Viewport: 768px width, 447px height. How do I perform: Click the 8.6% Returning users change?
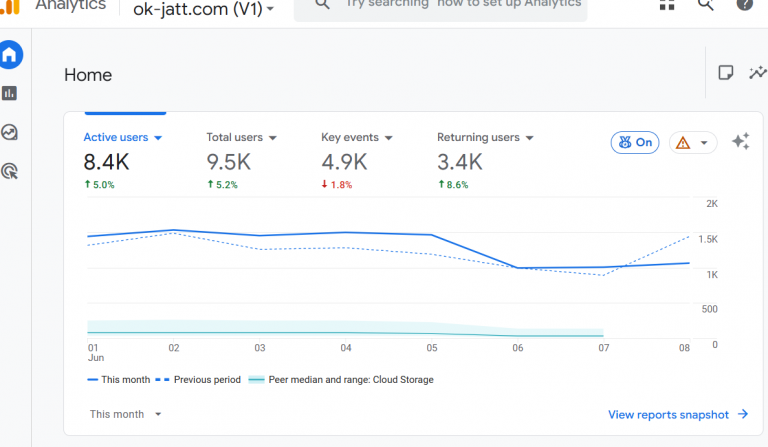click(453, 185)
